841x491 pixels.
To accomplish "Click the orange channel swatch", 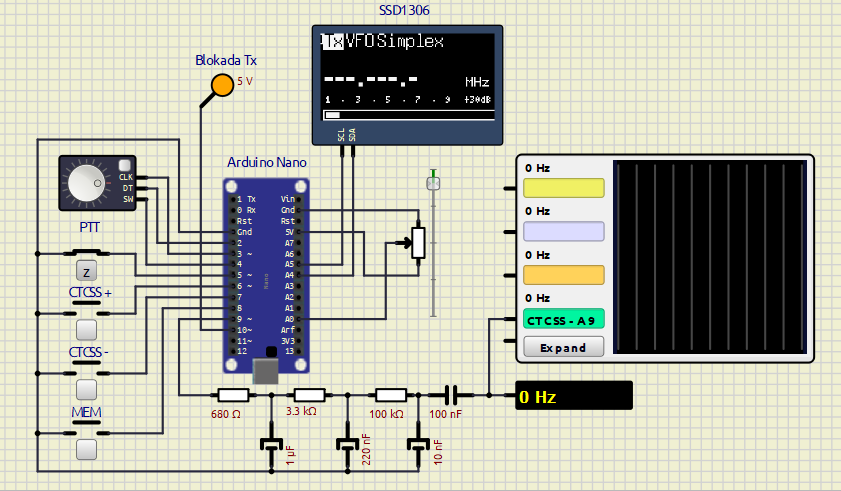I will pos(564,275).
